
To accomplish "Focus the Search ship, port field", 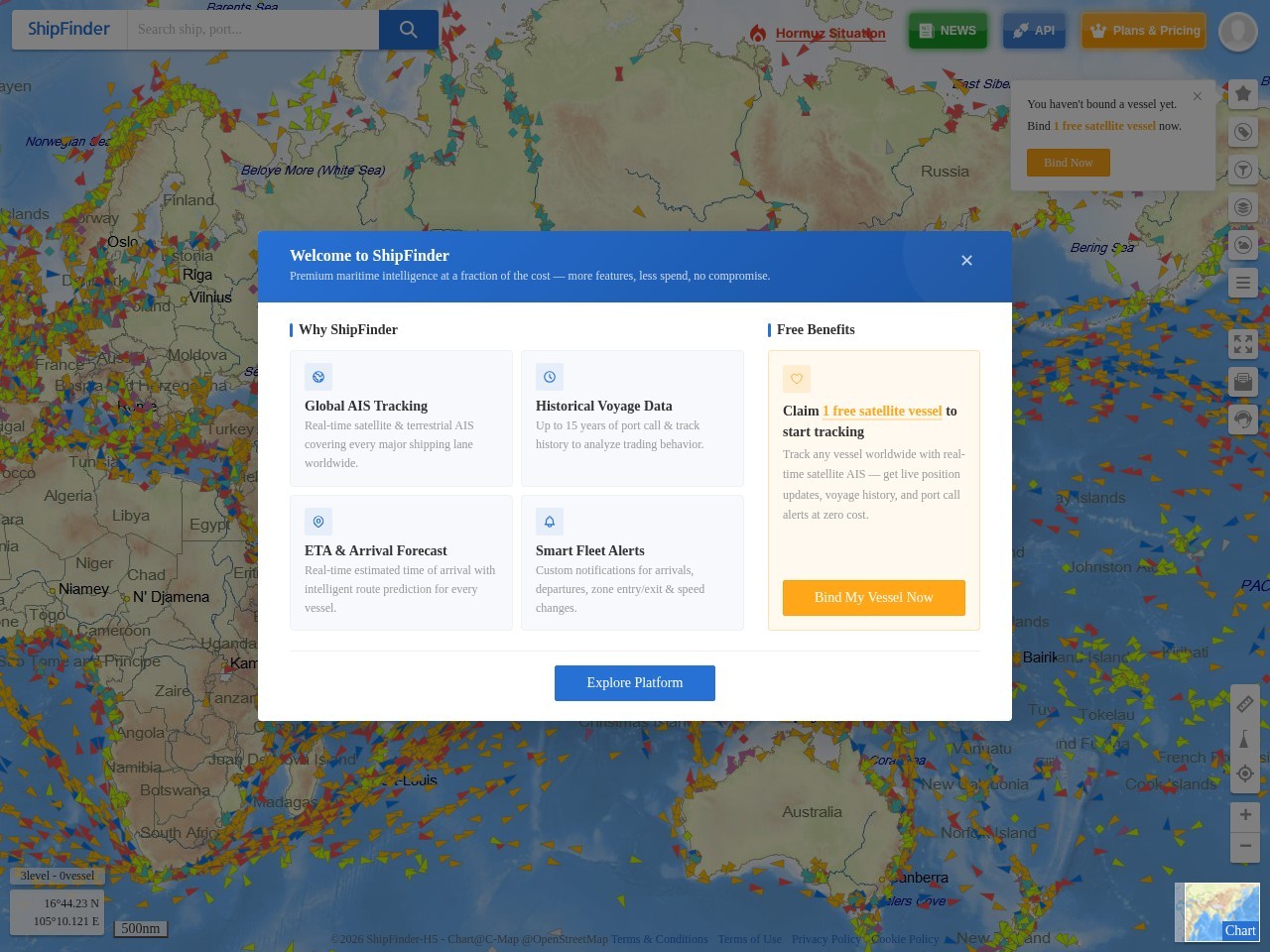I will [x=253, y=30].
